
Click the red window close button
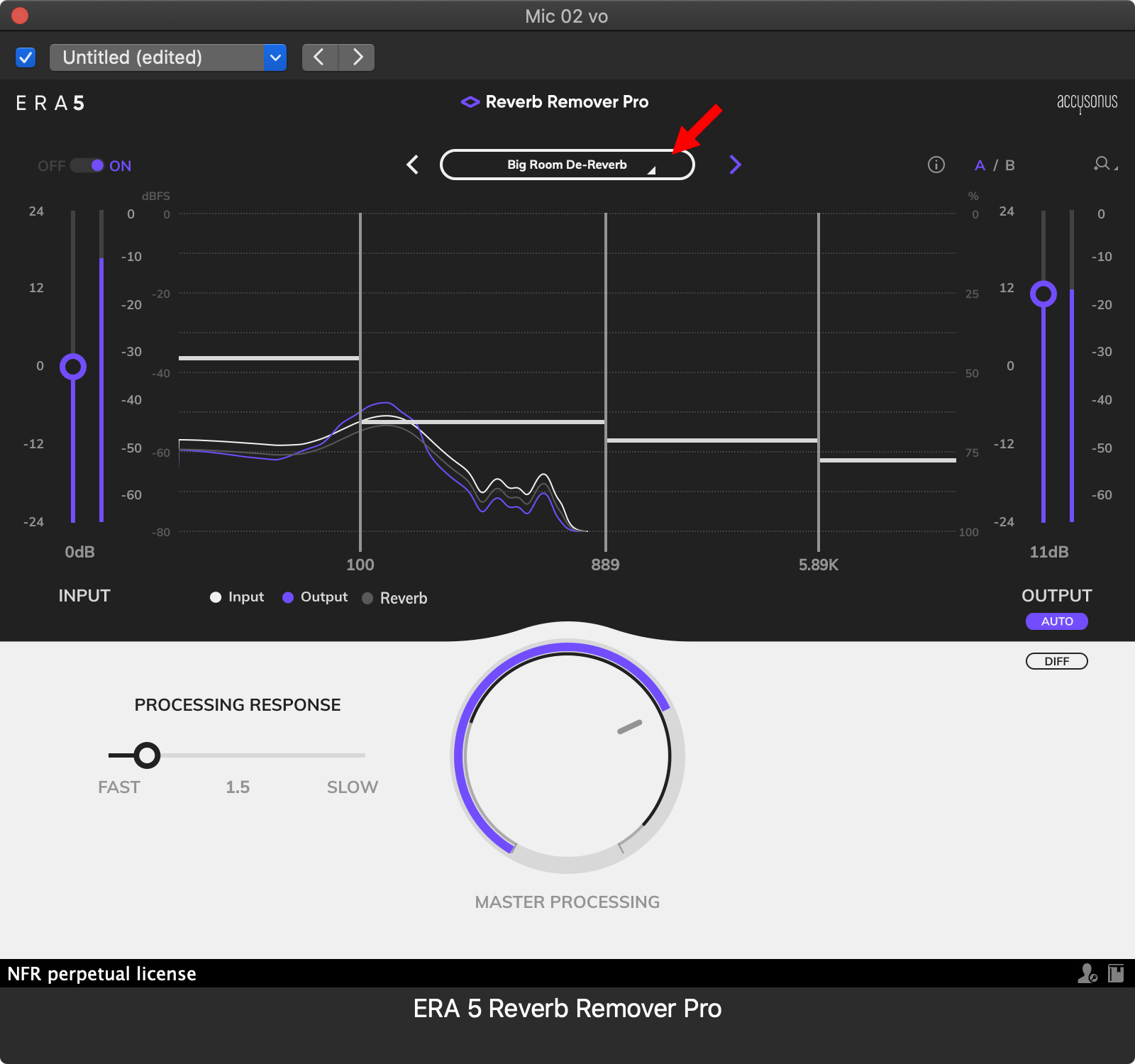[20, 15]
